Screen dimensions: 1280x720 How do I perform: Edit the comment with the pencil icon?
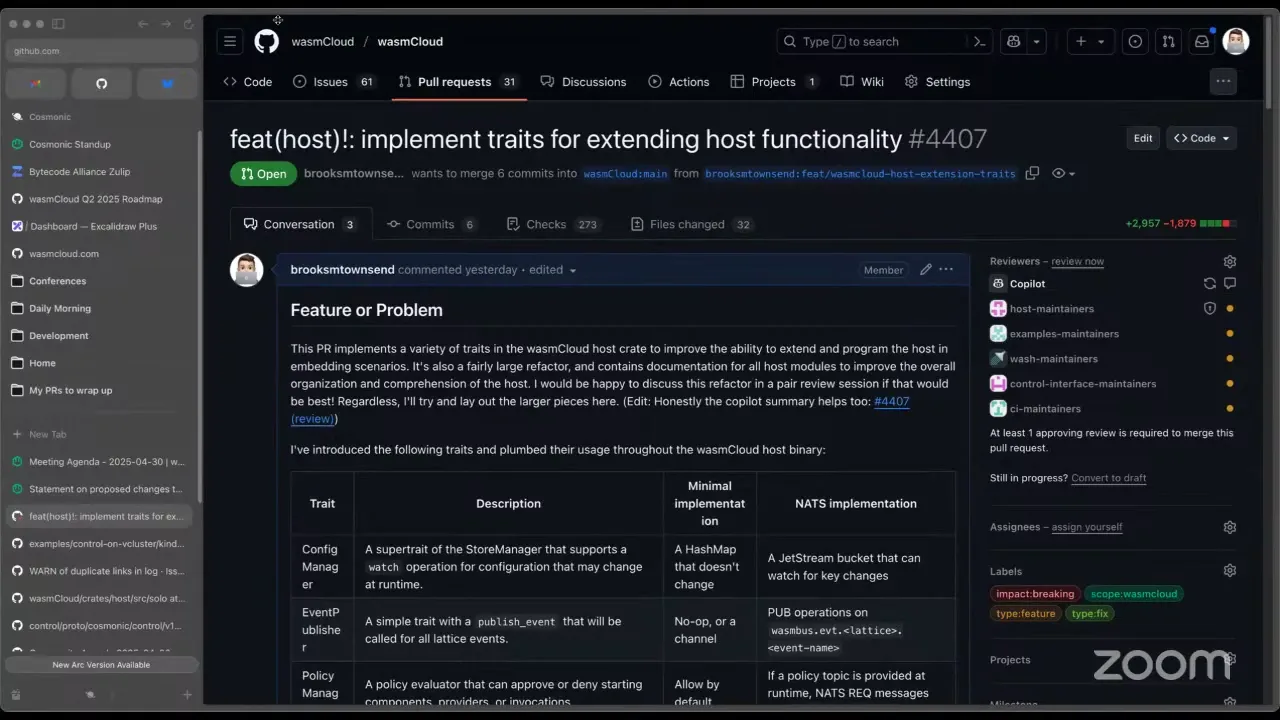[926, 269]
